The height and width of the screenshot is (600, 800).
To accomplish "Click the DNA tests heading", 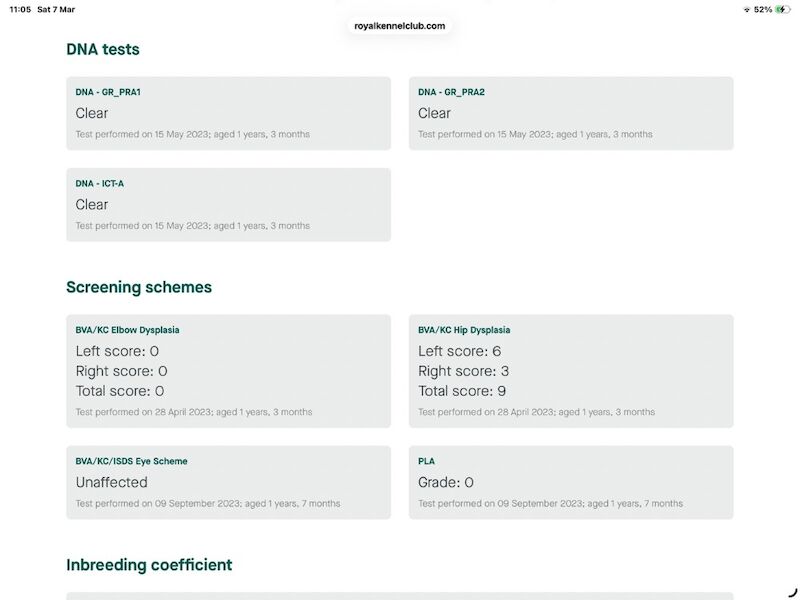I will 103,49.
